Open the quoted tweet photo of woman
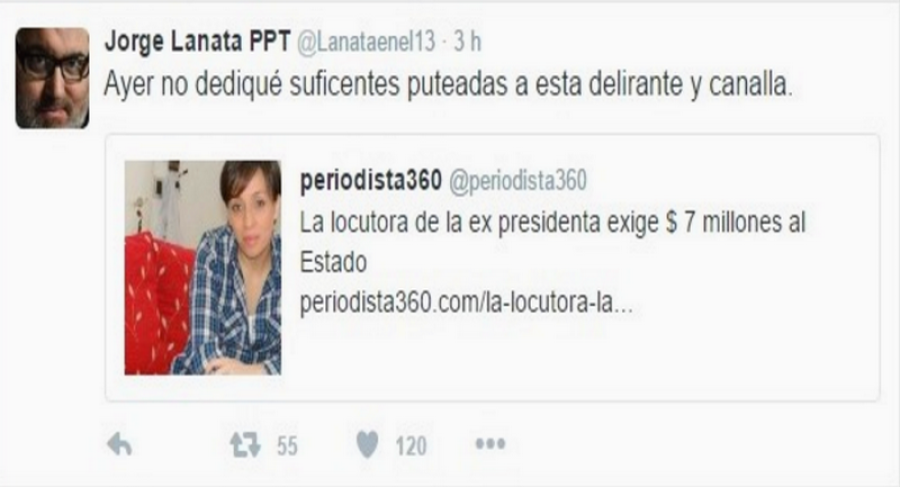 (x=203, y=268)
